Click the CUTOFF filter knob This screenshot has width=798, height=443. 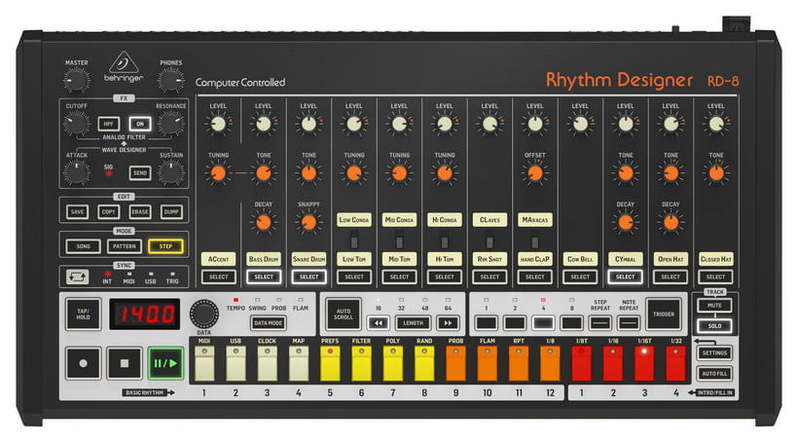click(x=76, y=124)
